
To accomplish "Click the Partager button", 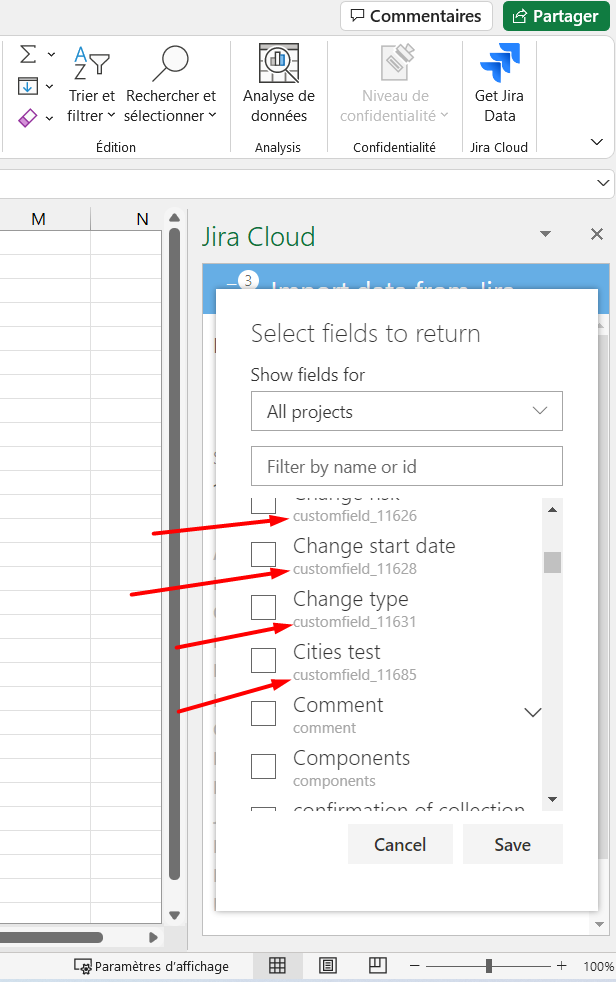I will point(556,16).
